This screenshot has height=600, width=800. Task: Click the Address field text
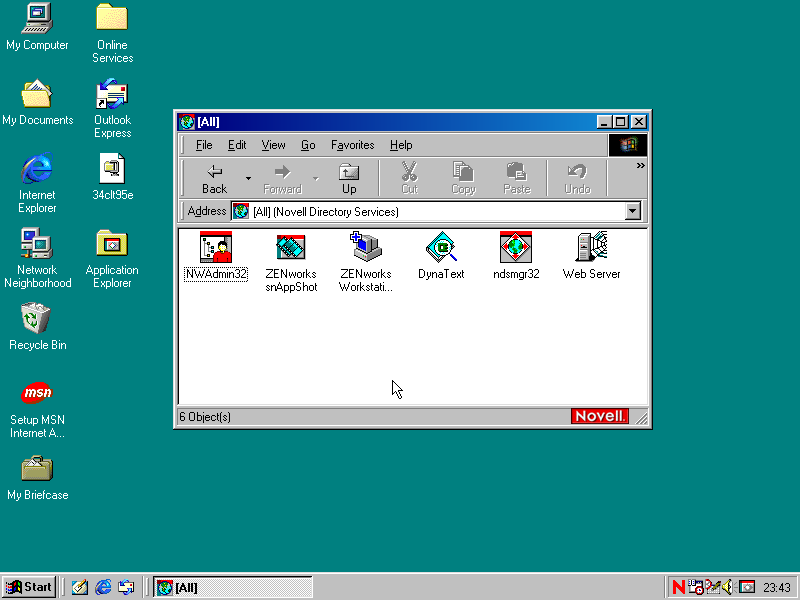click(x=326, y=211)
